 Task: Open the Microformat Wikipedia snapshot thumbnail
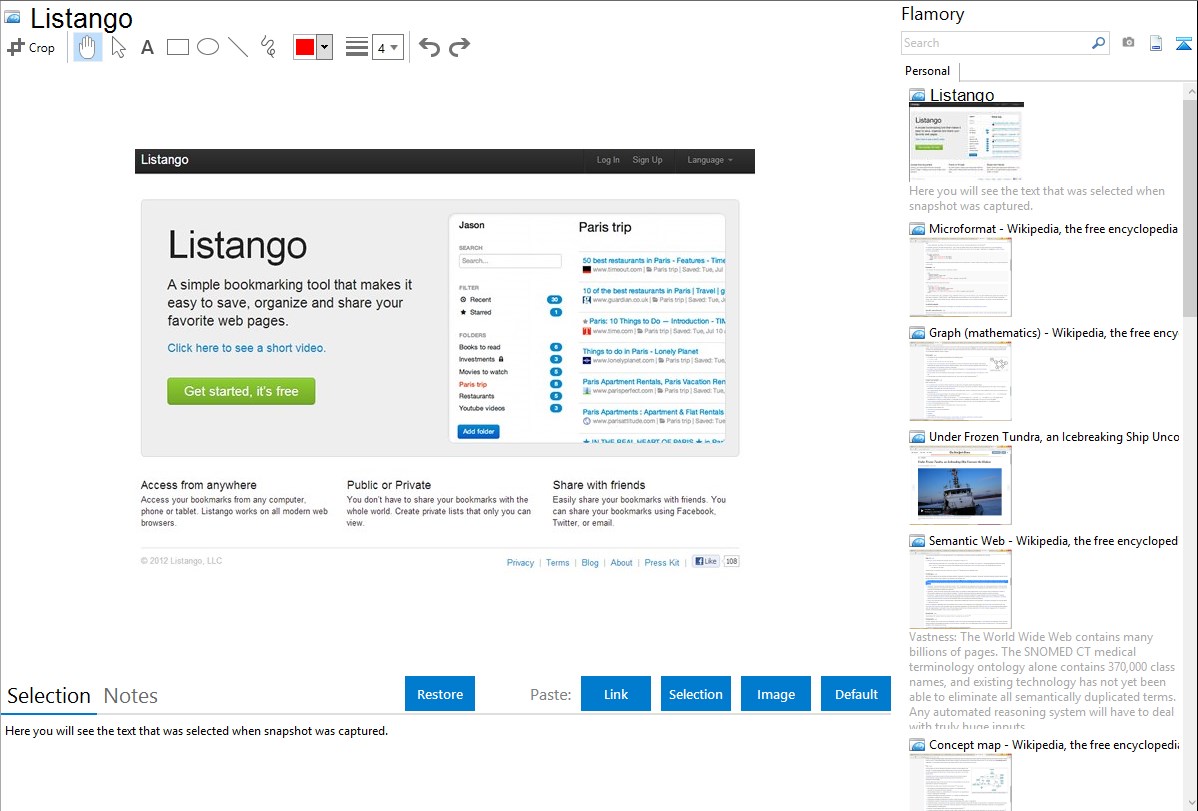pyautogui.click(x=960, y=277)
